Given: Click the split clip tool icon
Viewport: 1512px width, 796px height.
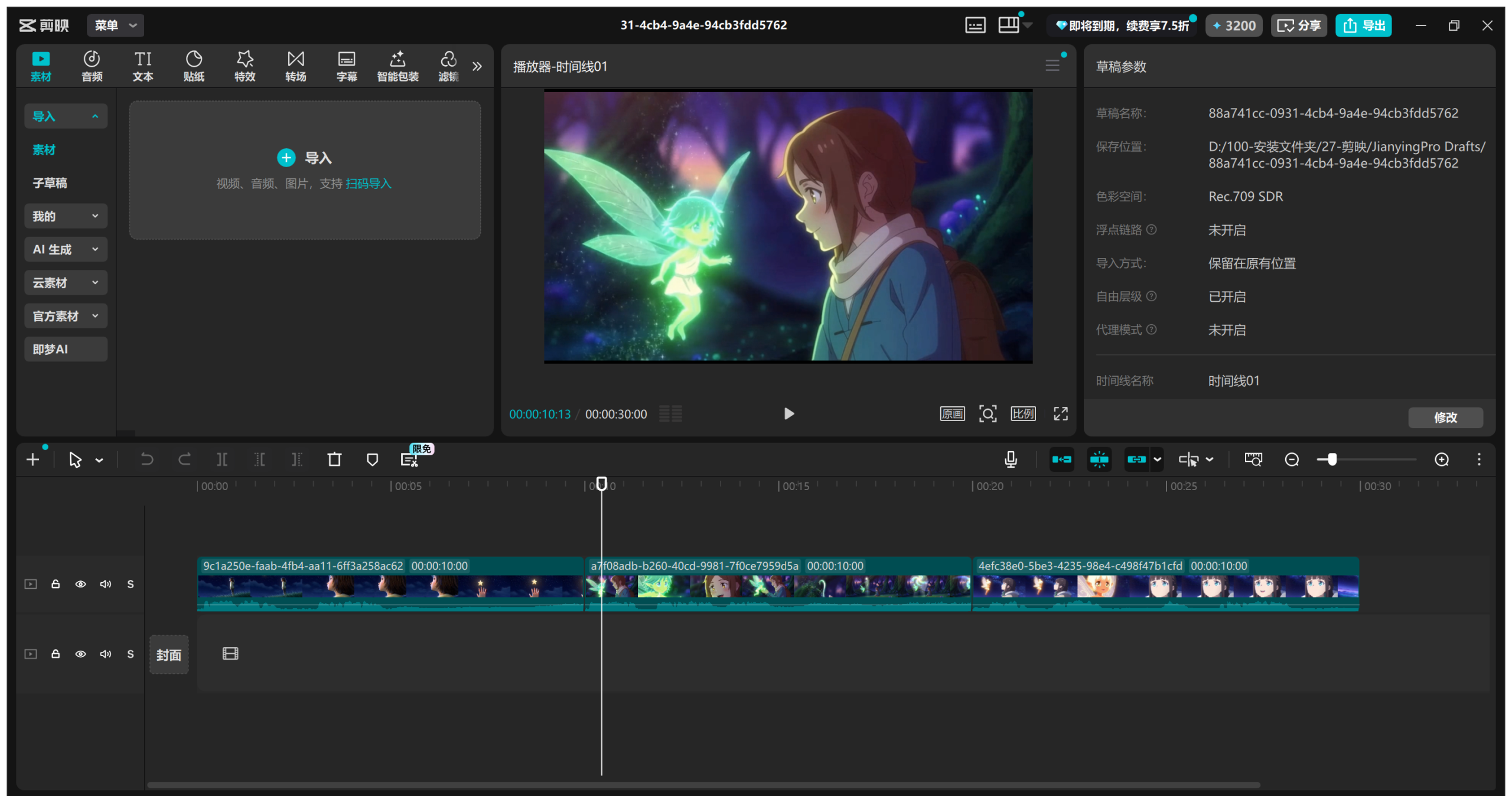Looking at the screenshot, I should click(x=222, y=459).
